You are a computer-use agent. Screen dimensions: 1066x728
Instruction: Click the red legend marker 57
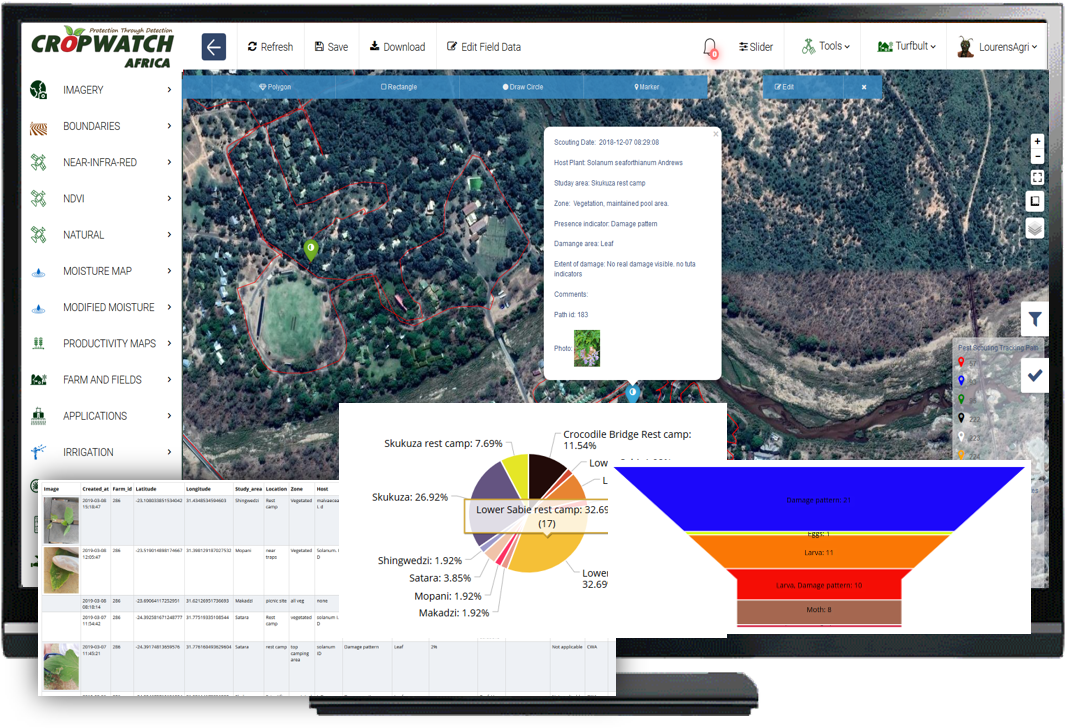point(961,363)
